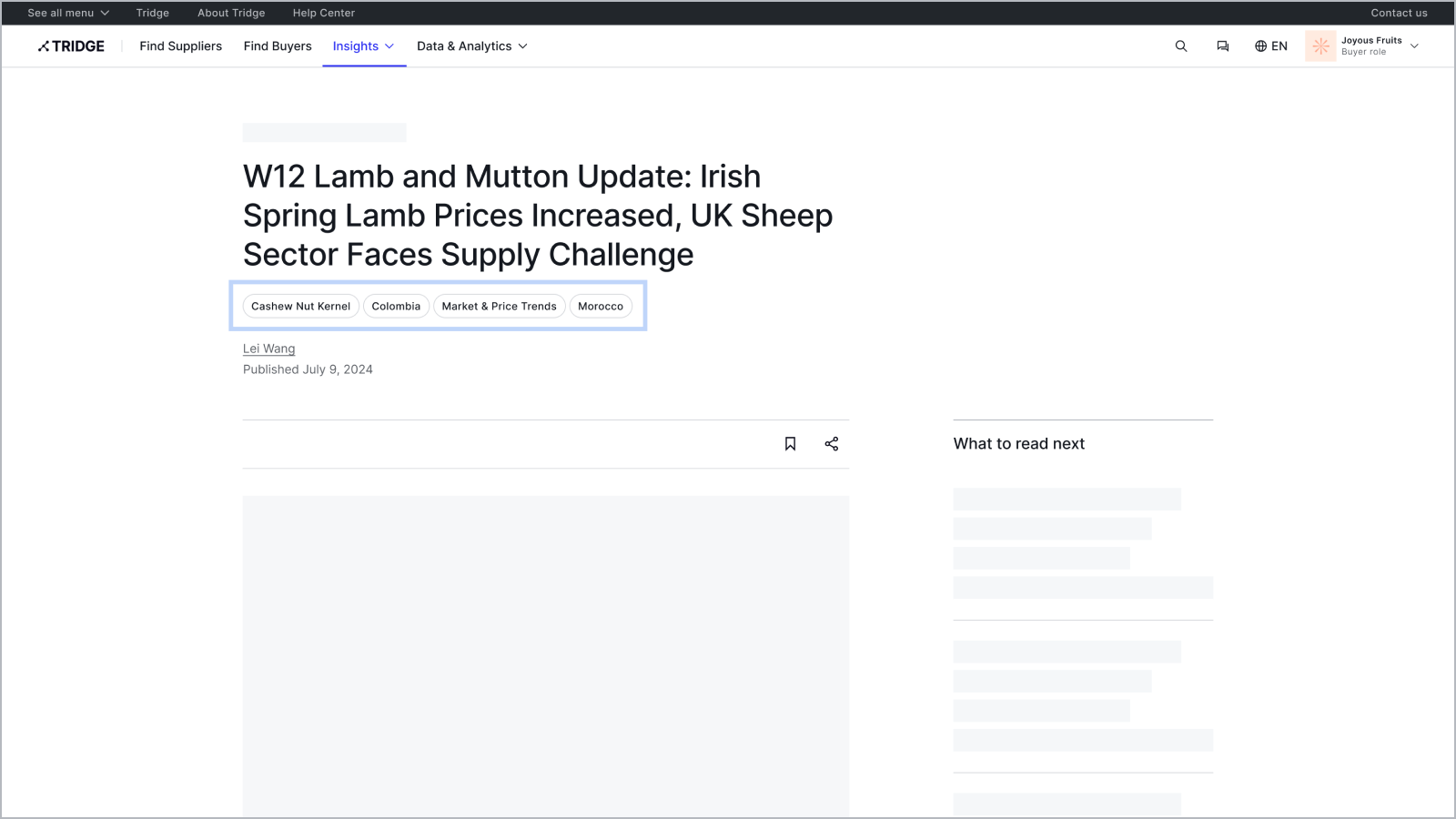The height and width of the screenshot is (819, 1456).
Task: Click the Joyous Fruits avatar
Action: pyautogui.click(x=1320, y=46)
